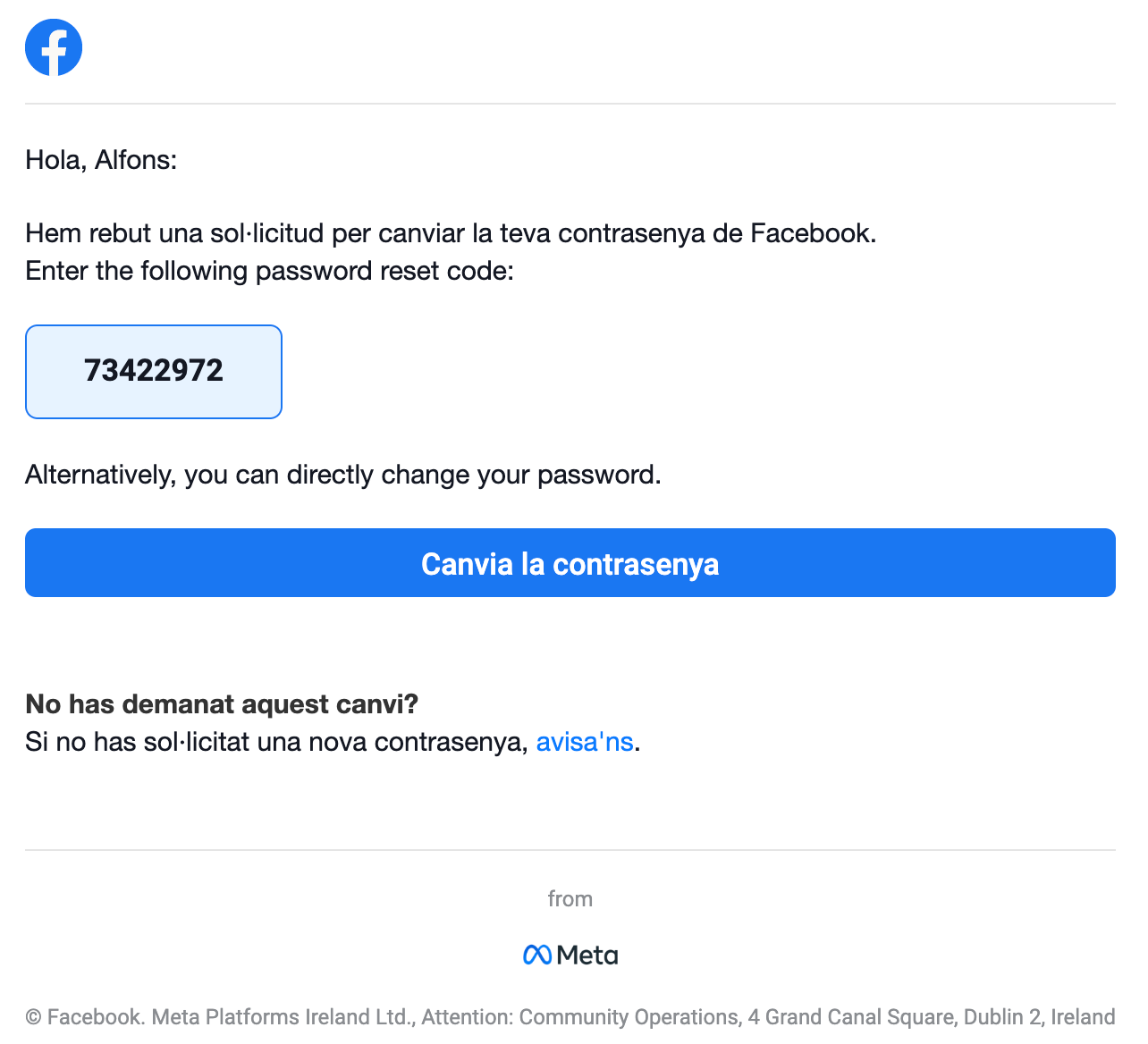Click the Meta infinity symbol icon
The width and height of the screenshot is (1148, 1044).
point(536,956)
